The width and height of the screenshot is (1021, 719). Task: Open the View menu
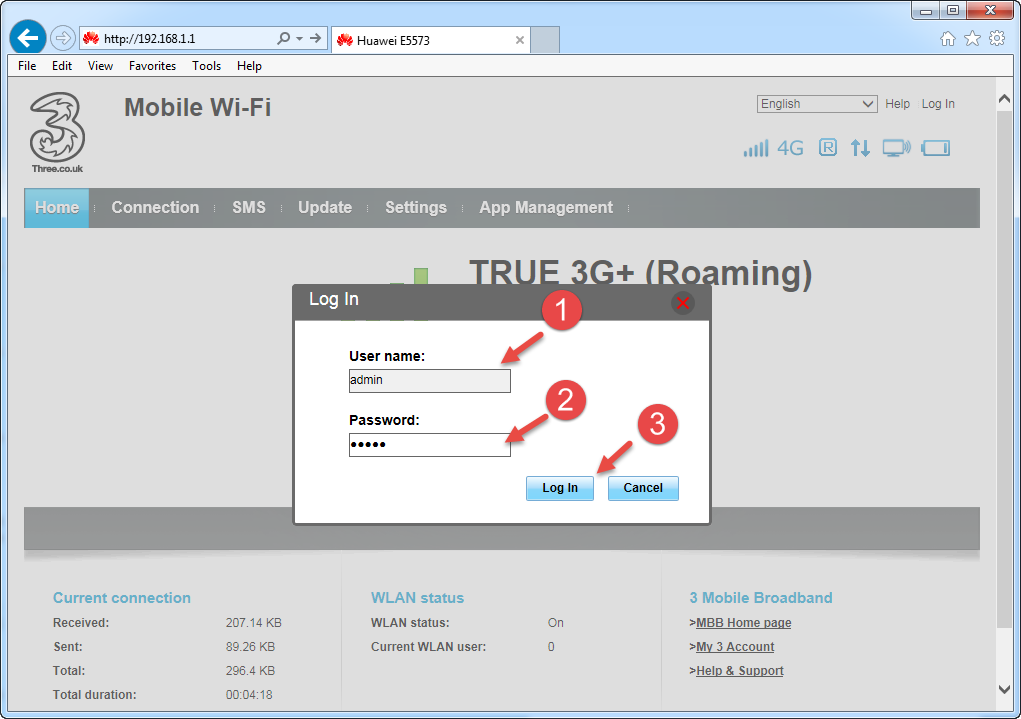(x=100, y=66)
